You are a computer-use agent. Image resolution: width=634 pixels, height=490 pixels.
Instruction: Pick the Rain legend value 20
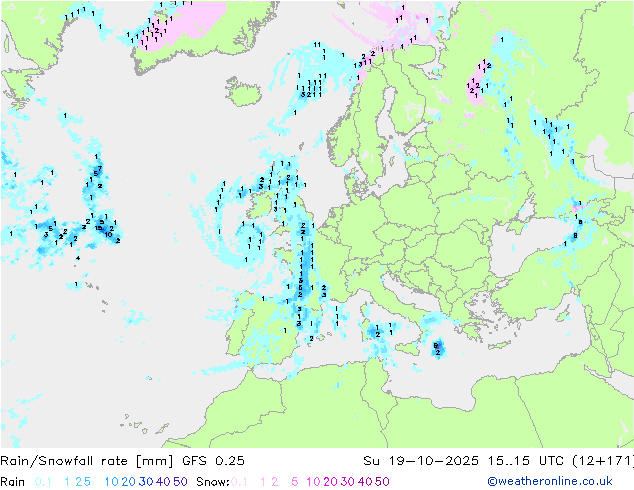coord(129,482)
